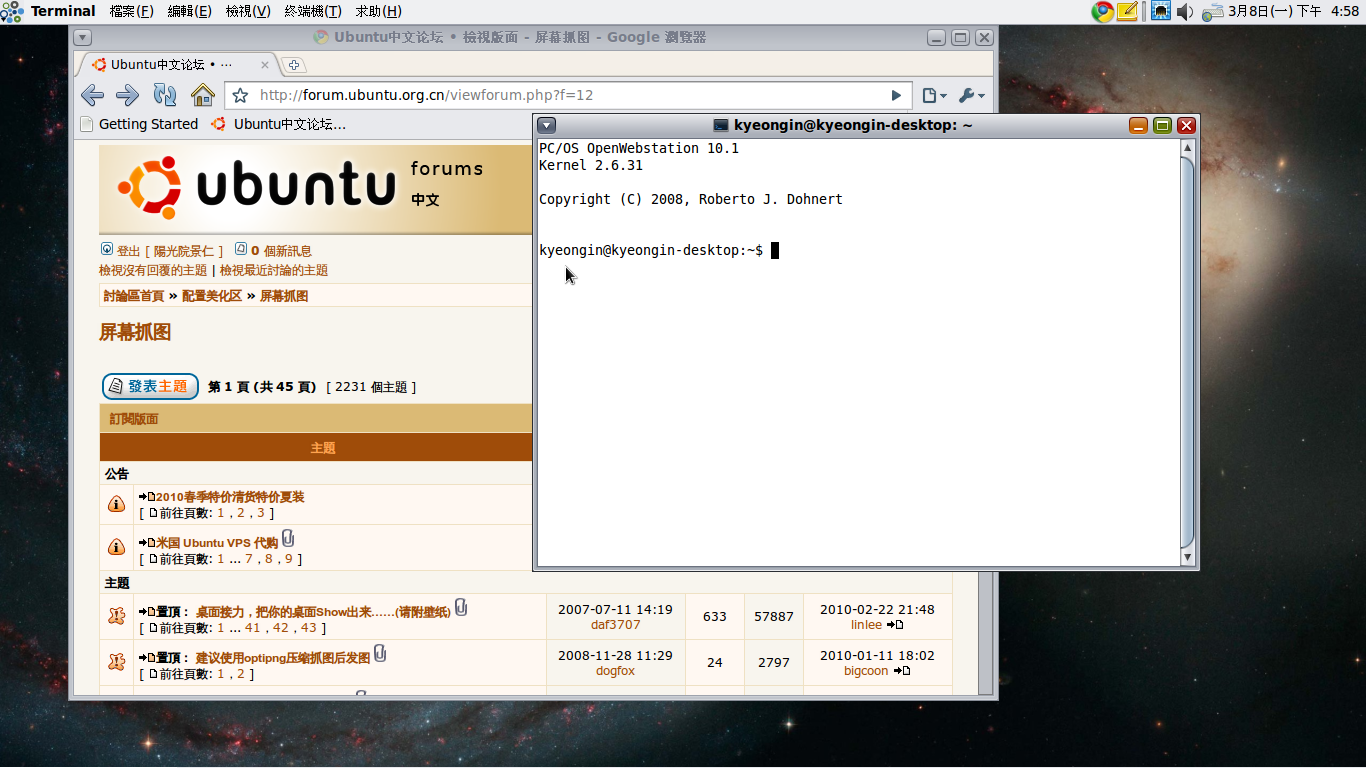The image size is (1366, 768).
Task: Open the 0 個新訊息 messages link
Action: point(281,251)
